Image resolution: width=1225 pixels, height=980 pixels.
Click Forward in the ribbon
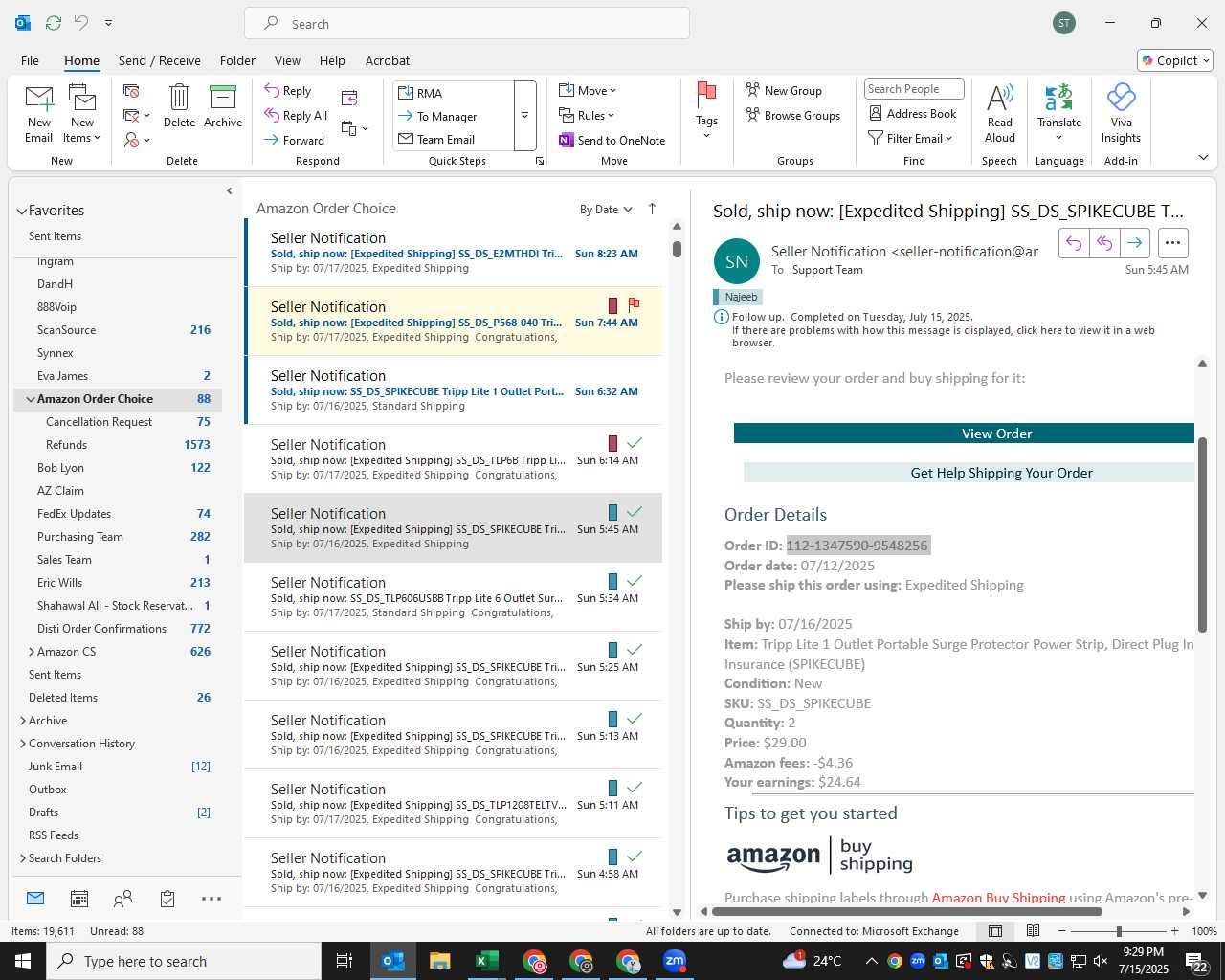click(295, 140)
